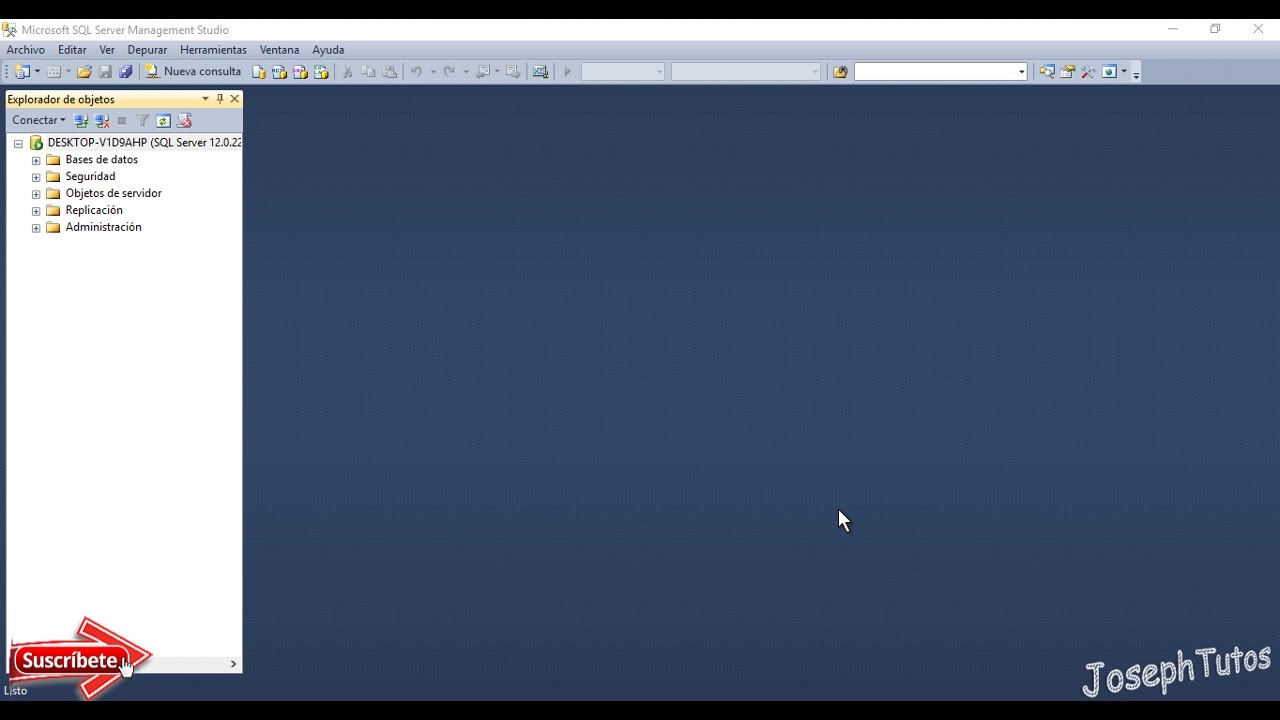Click the Cut scissors icon
The height and width of the screenshot is (720, 1280).
coord(348,72)
